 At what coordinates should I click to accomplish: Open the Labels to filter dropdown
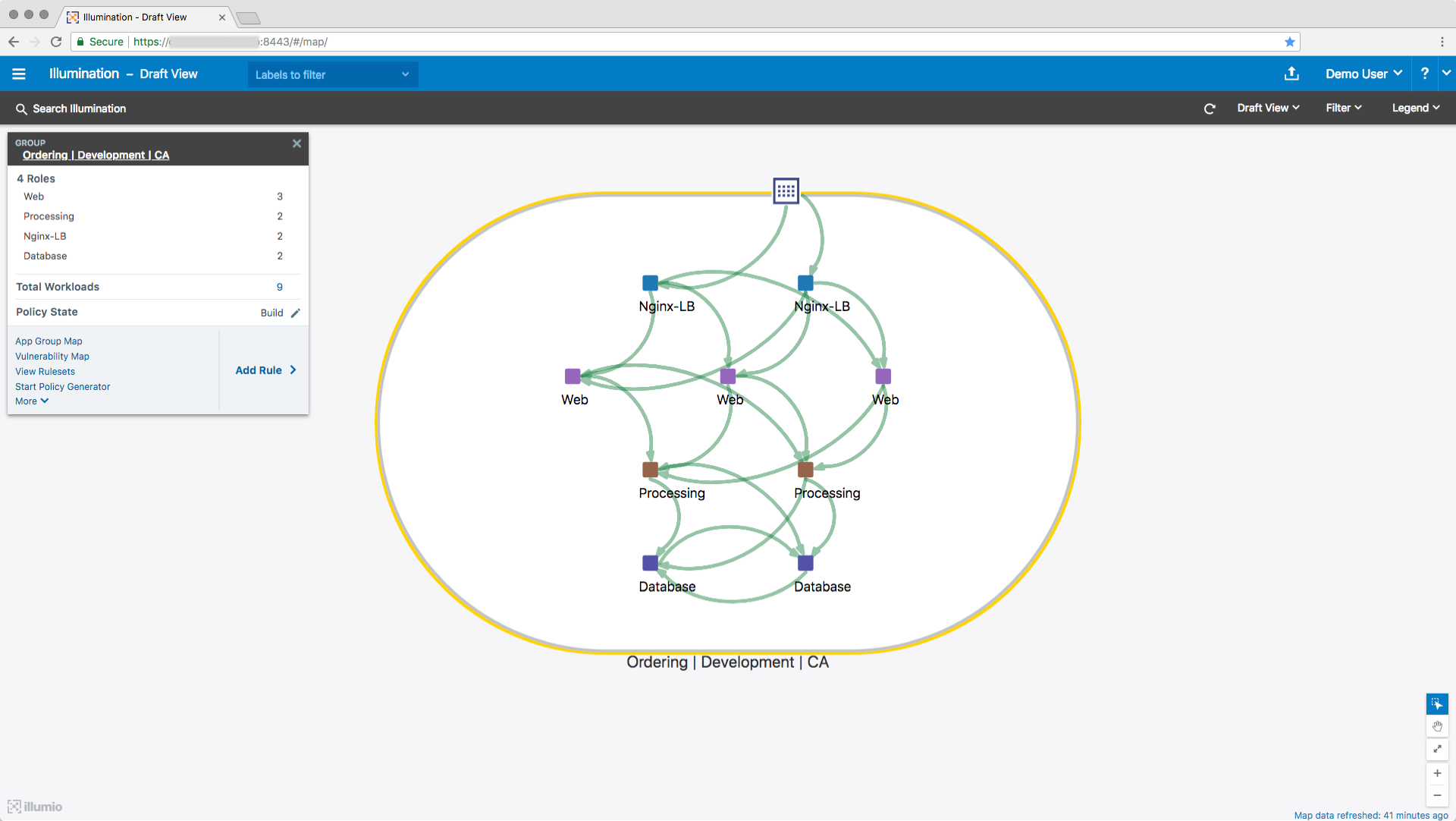pyautogui.click(x=332, y=74)
